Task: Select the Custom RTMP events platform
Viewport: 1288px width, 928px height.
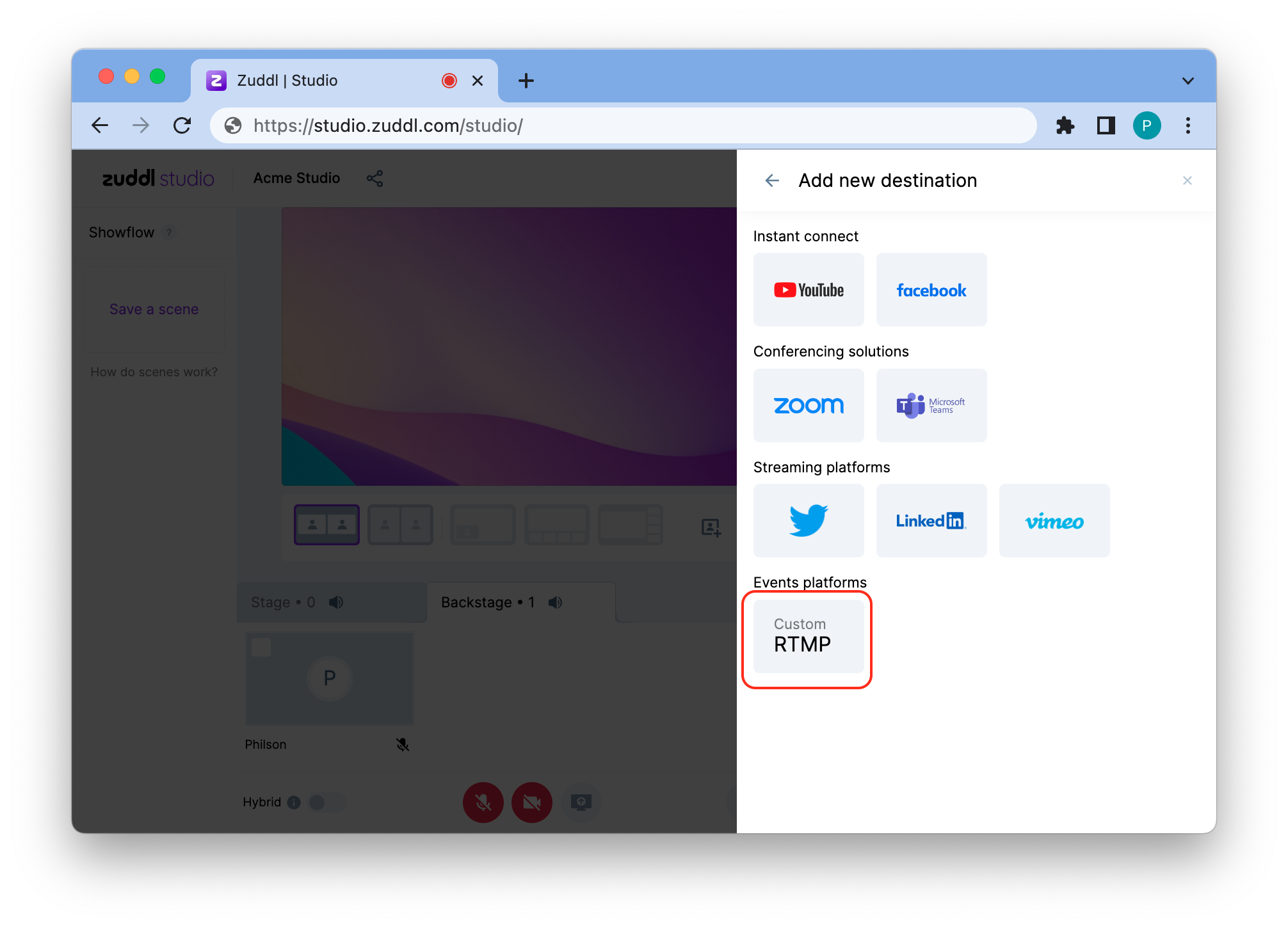Action: click(807, 636)
